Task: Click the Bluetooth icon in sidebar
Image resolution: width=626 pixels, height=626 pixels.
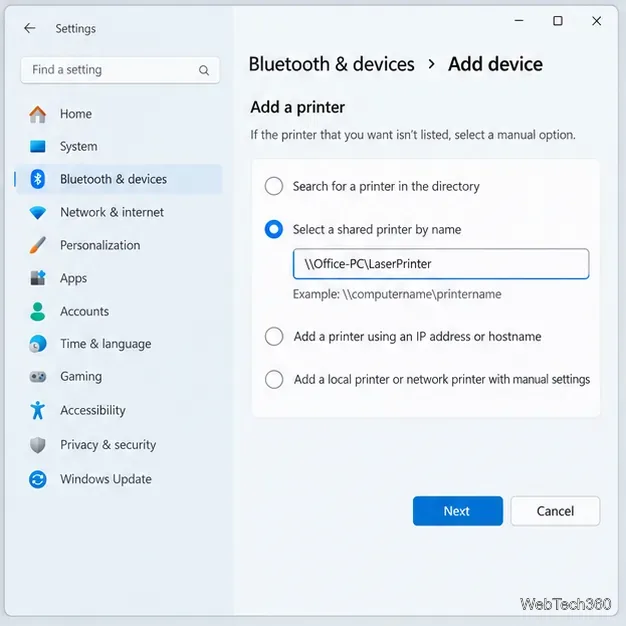Action: (x=38, y=179)
